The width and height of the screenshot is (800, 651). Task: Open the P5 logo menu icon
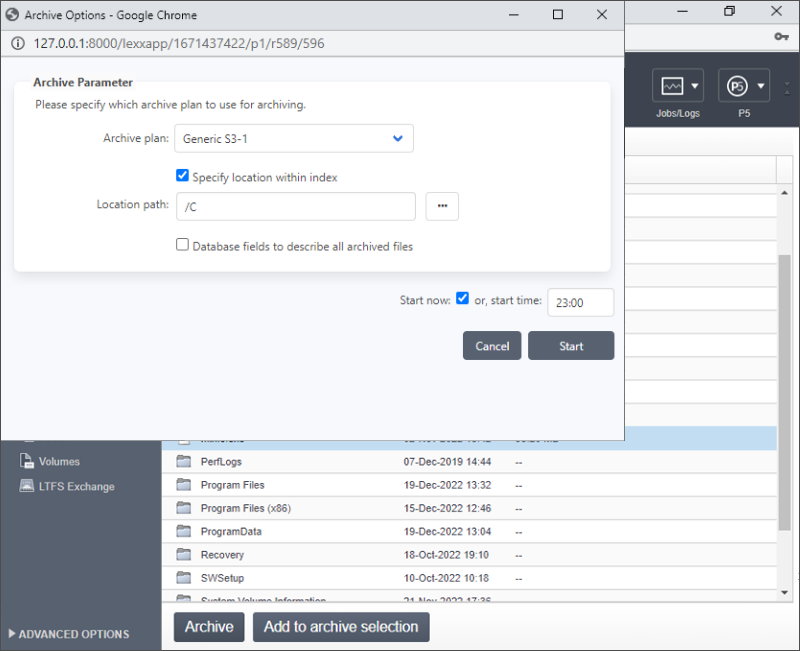coord(737,86)
